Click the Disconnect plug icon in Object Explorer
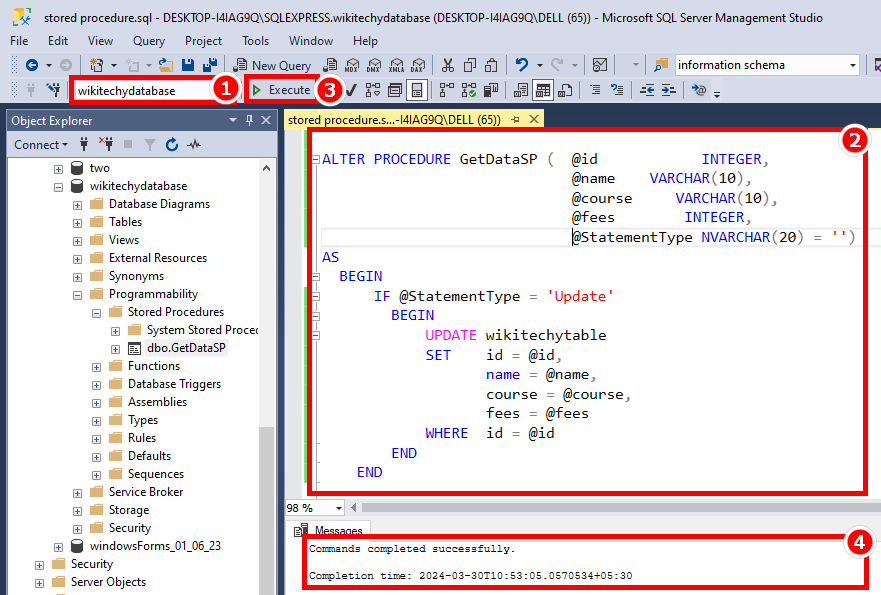The width and height of the screenshot is (881, 595). tap(105, 145)
